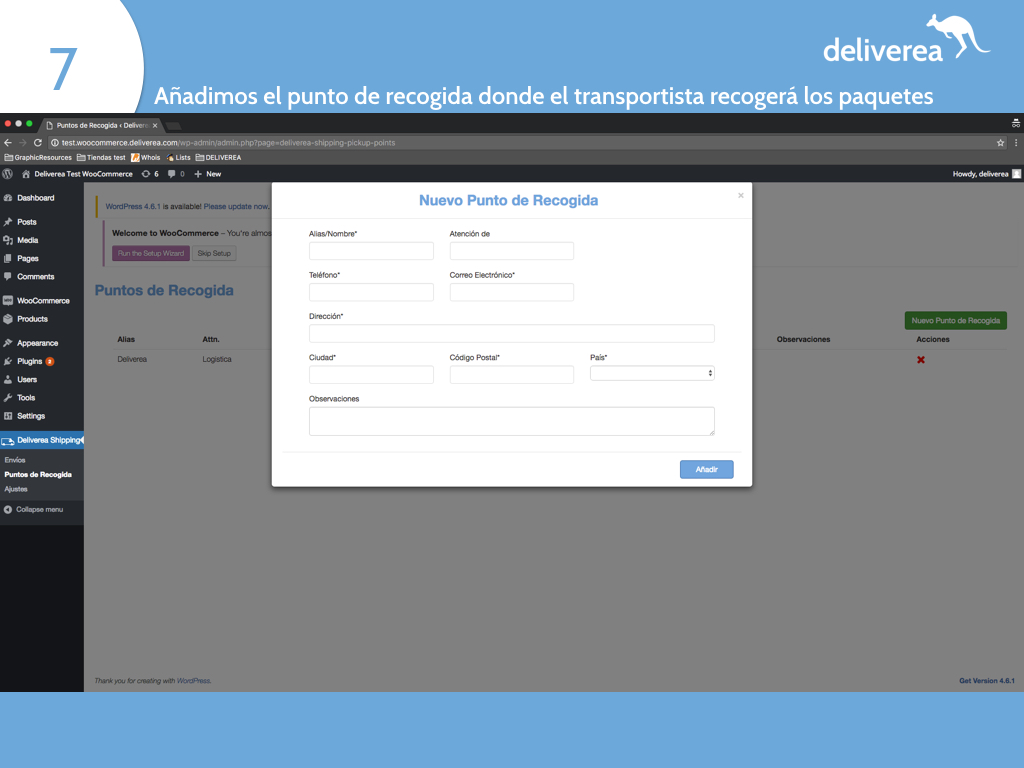This screenshot has height=768, width=1024.
Task: Close the Nuevo Punto de Recogida dialog
Action: [741, 195]
